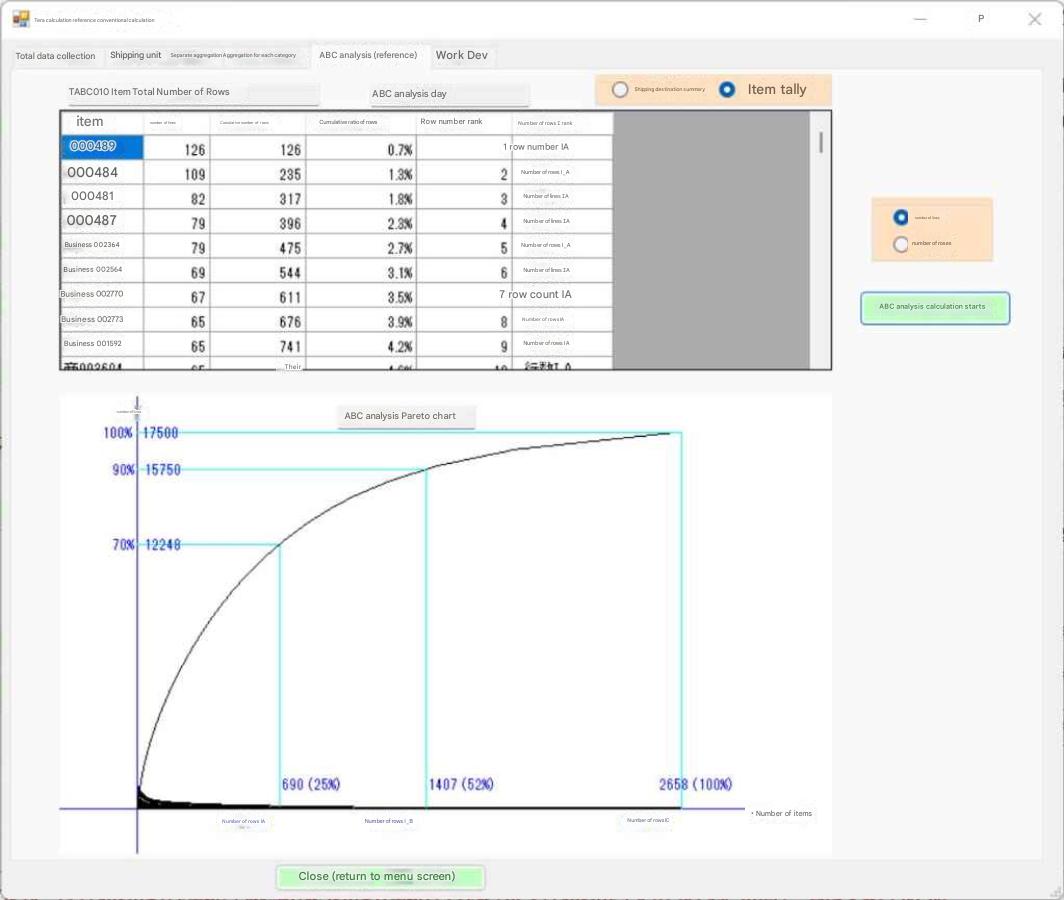
Task: Select item cell 000489 in table
Action: [x=102, y=147]
